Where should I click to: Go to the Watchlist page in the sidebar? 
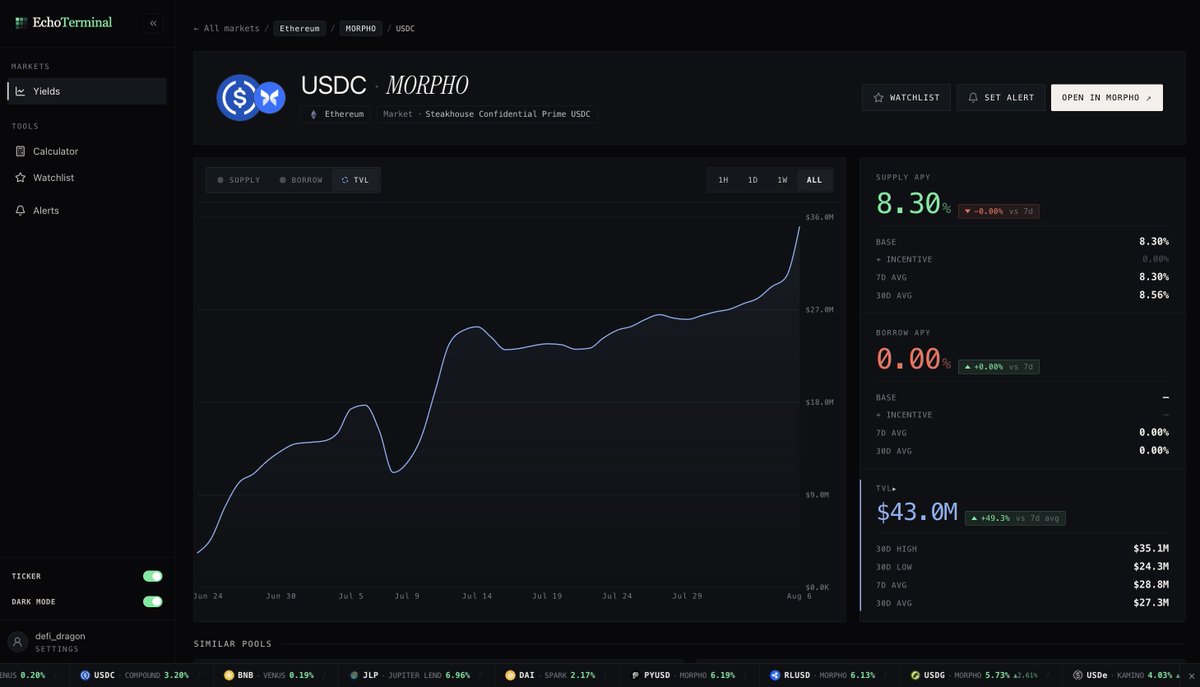[86, 177]
